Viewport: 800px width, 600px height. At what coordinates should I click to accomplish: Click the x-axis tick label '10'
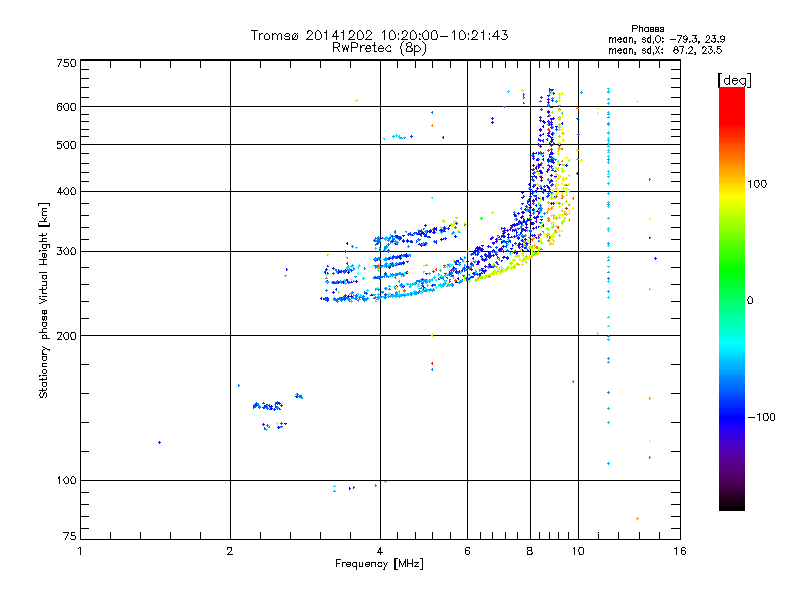pyautogui.click(x=578, y=551)
